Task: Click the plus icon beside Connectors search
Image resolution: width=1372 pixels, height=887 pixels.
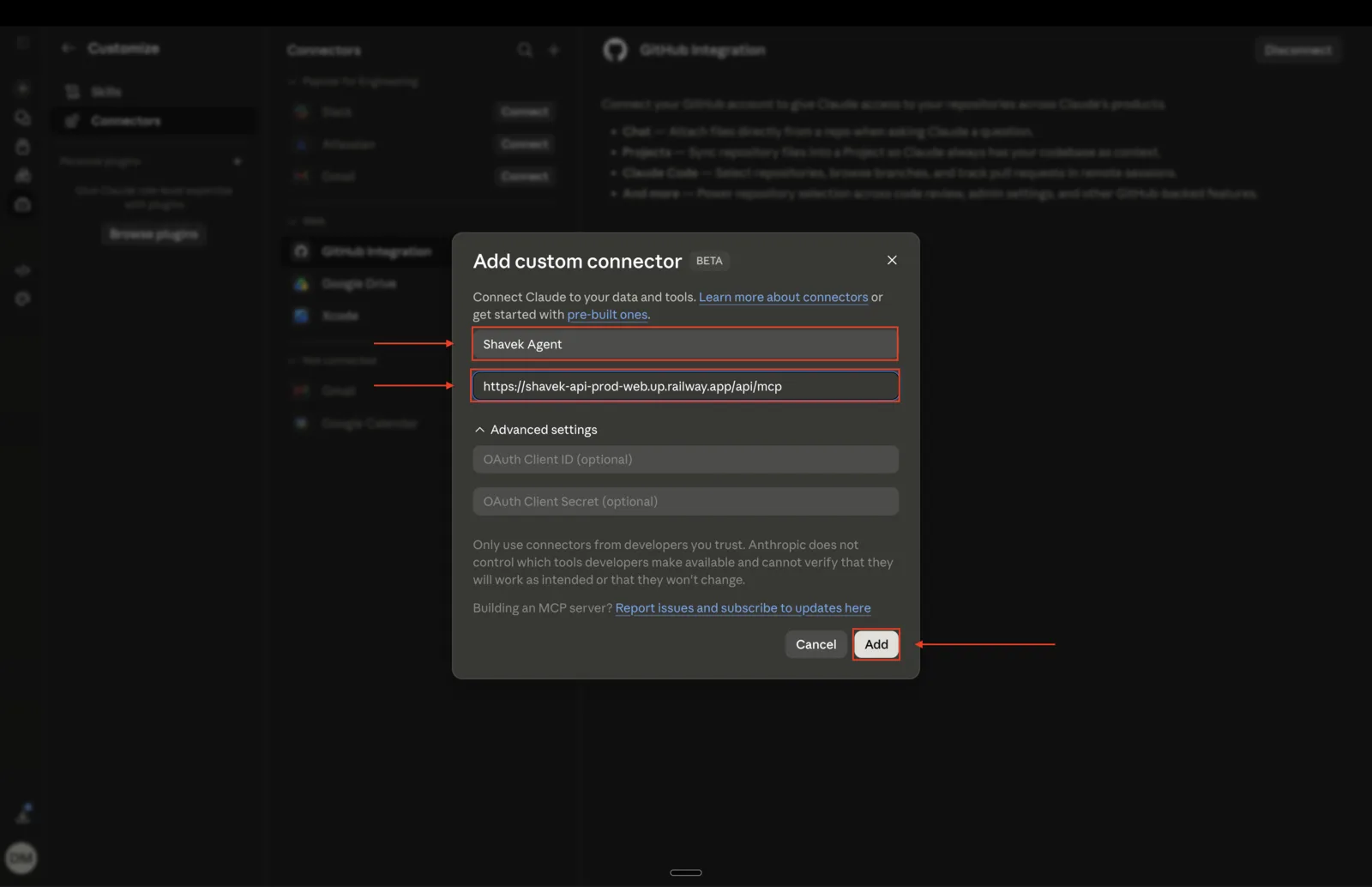Action: (554, 50)
